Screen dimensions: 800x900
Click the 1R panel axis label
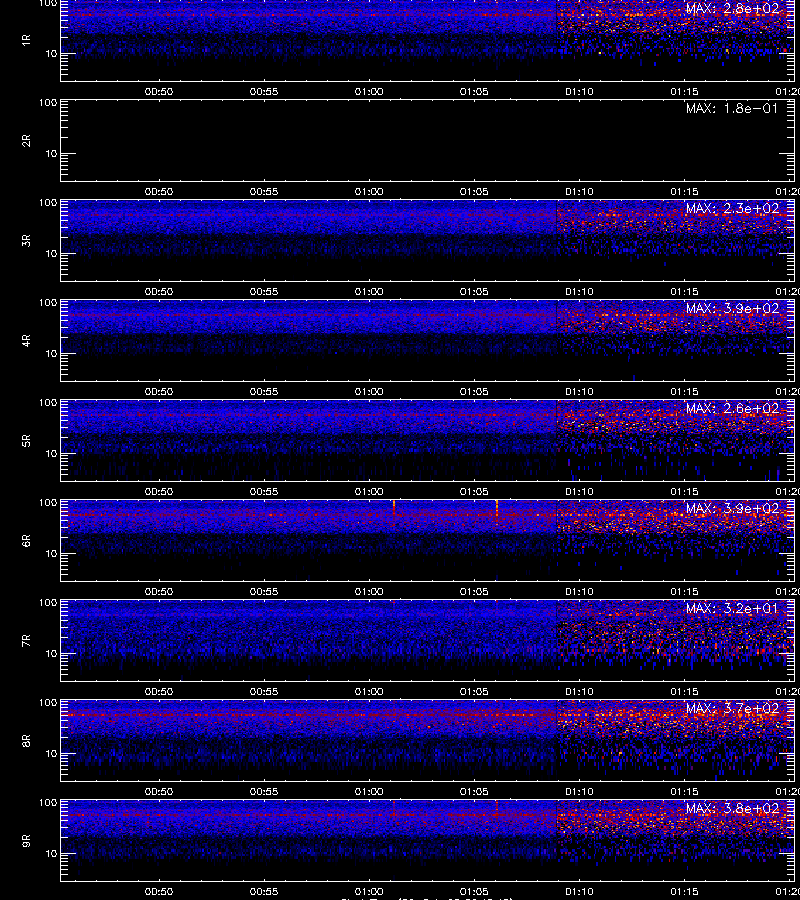(x=26, y=40)
